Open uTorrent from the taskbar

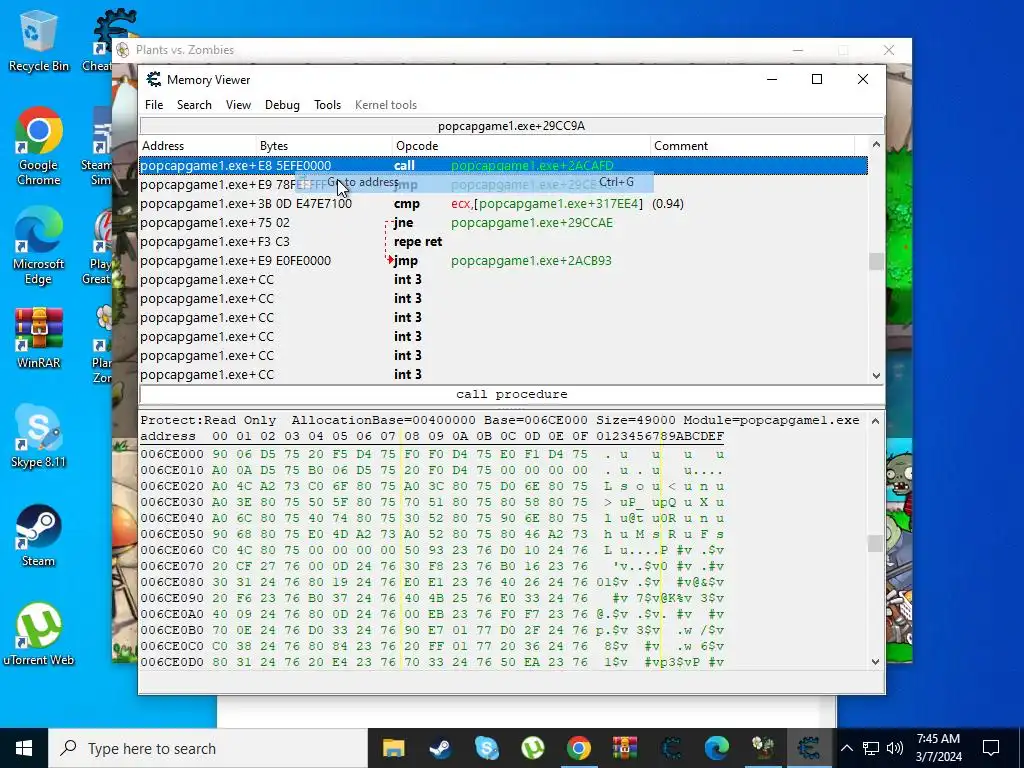point(533,748)
